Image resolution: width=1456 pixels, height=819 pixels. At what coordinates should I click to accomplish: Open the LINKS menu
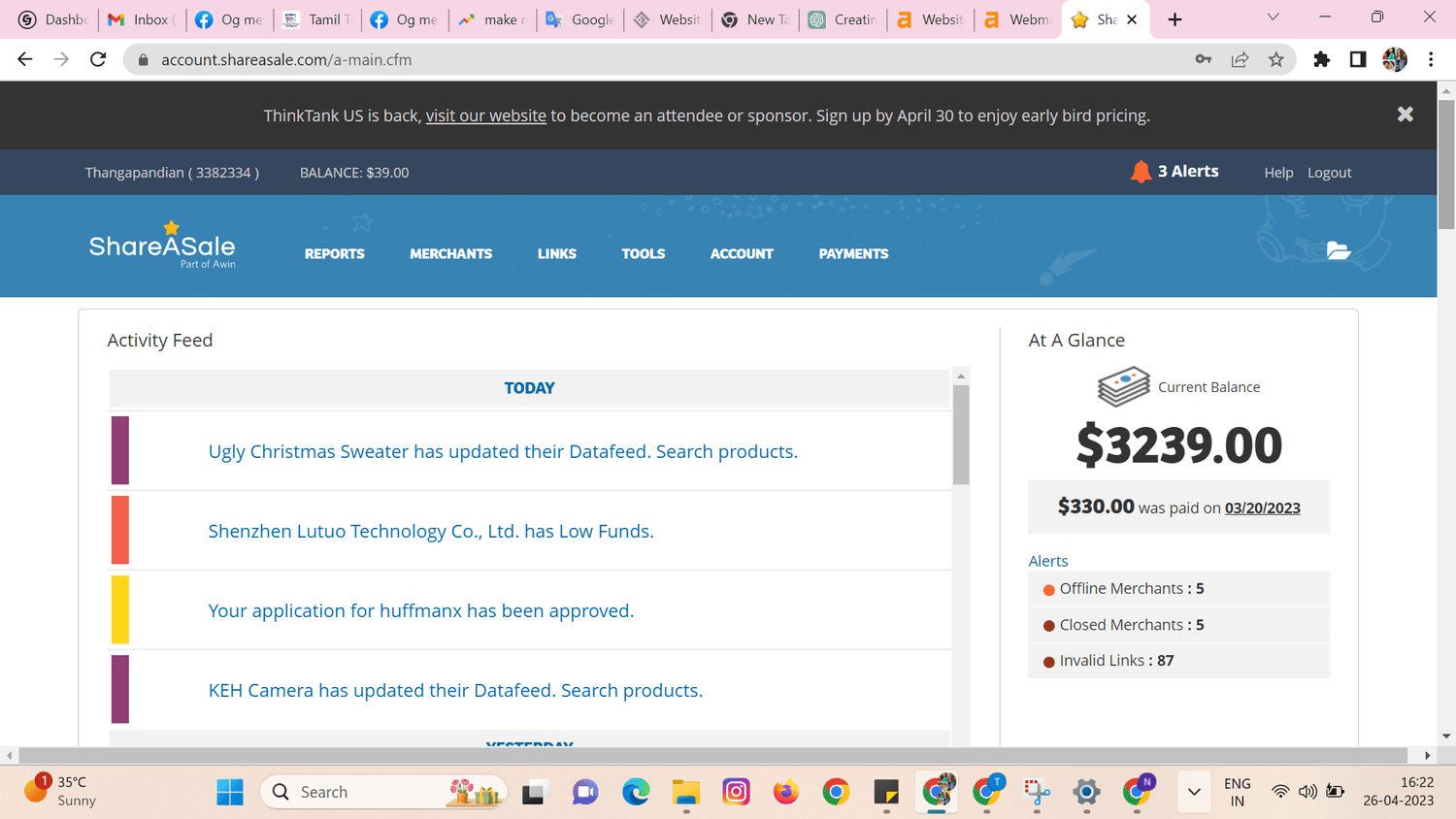[x=557, y=253]
